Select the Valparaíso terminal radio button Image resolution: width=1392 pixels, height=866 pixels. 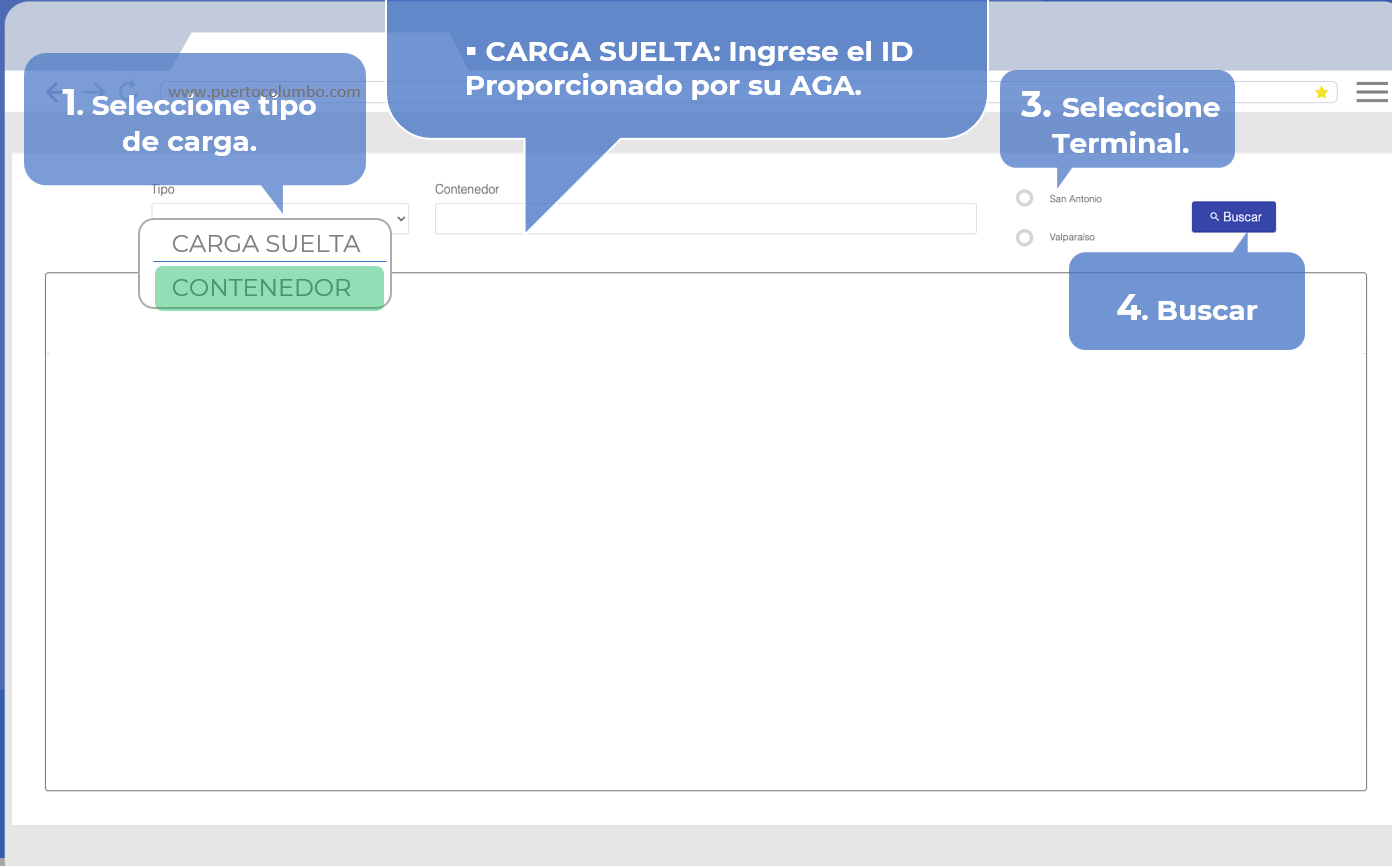point(1024,238)
